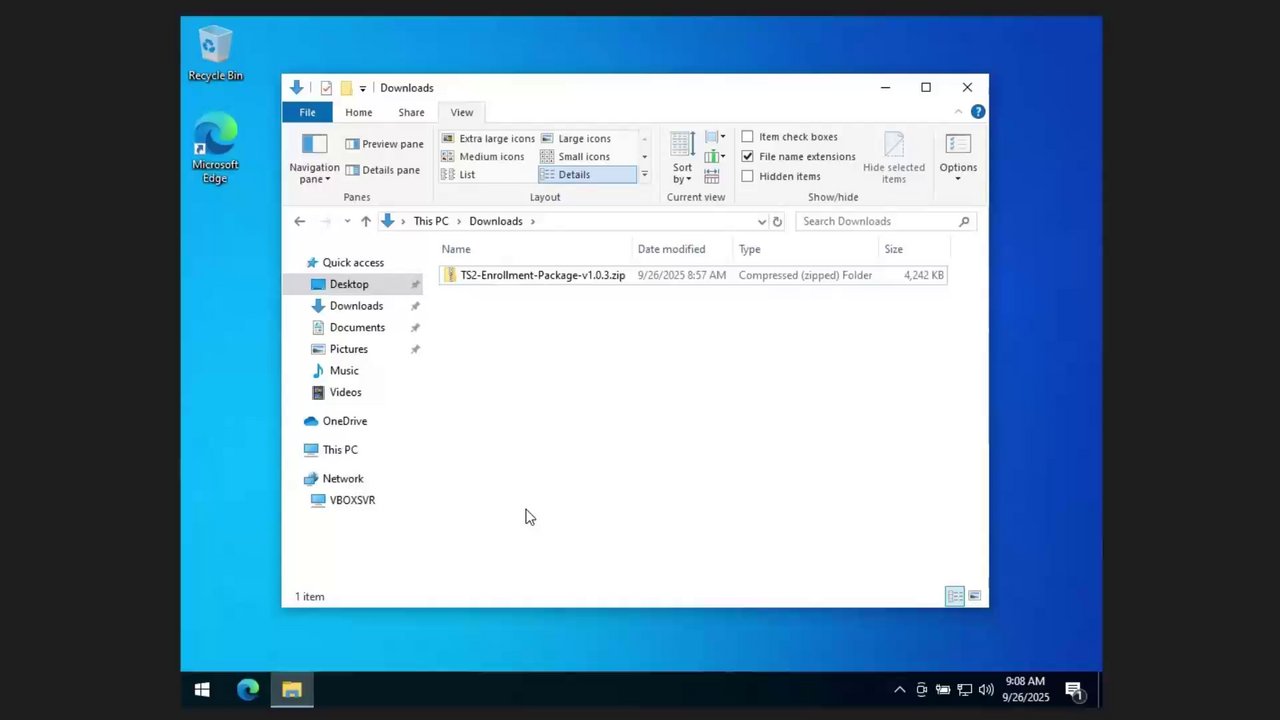Sort by the Type column header
This screenshot has width=1280, height=720.
click(x=807, y=249)
